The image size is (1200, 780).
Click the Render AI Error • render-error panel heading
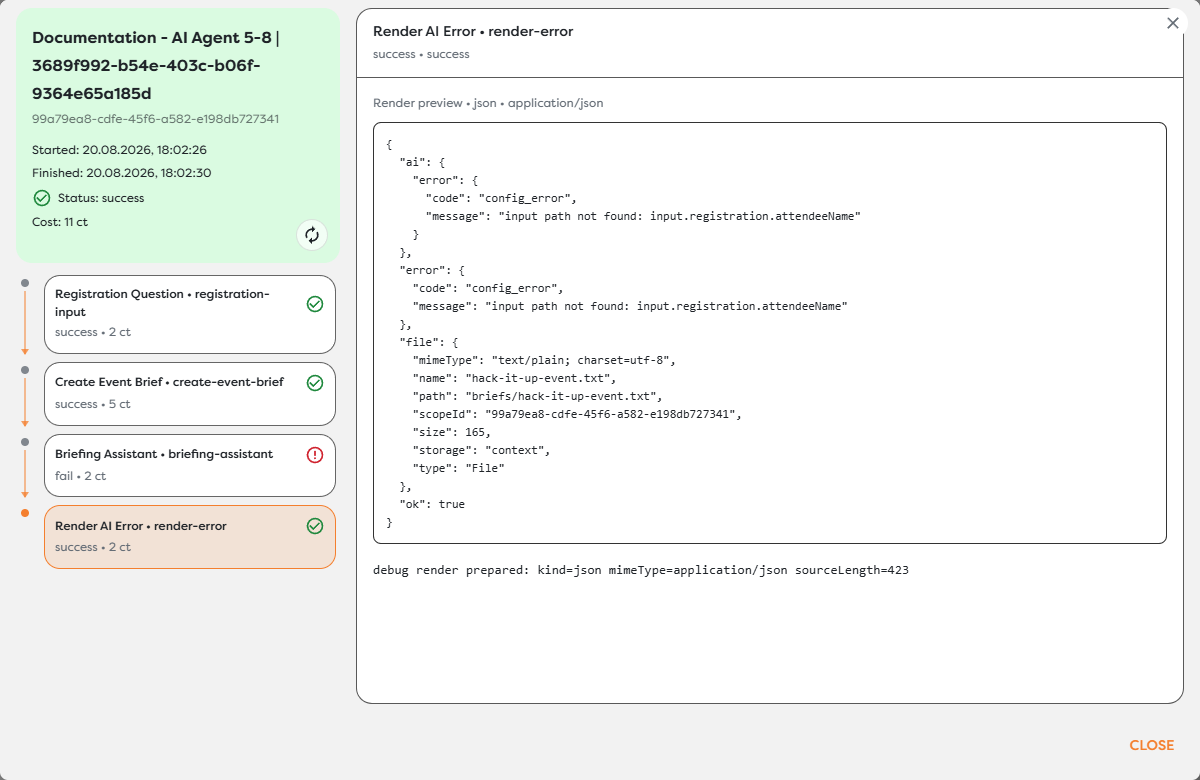tap(473, 32)
